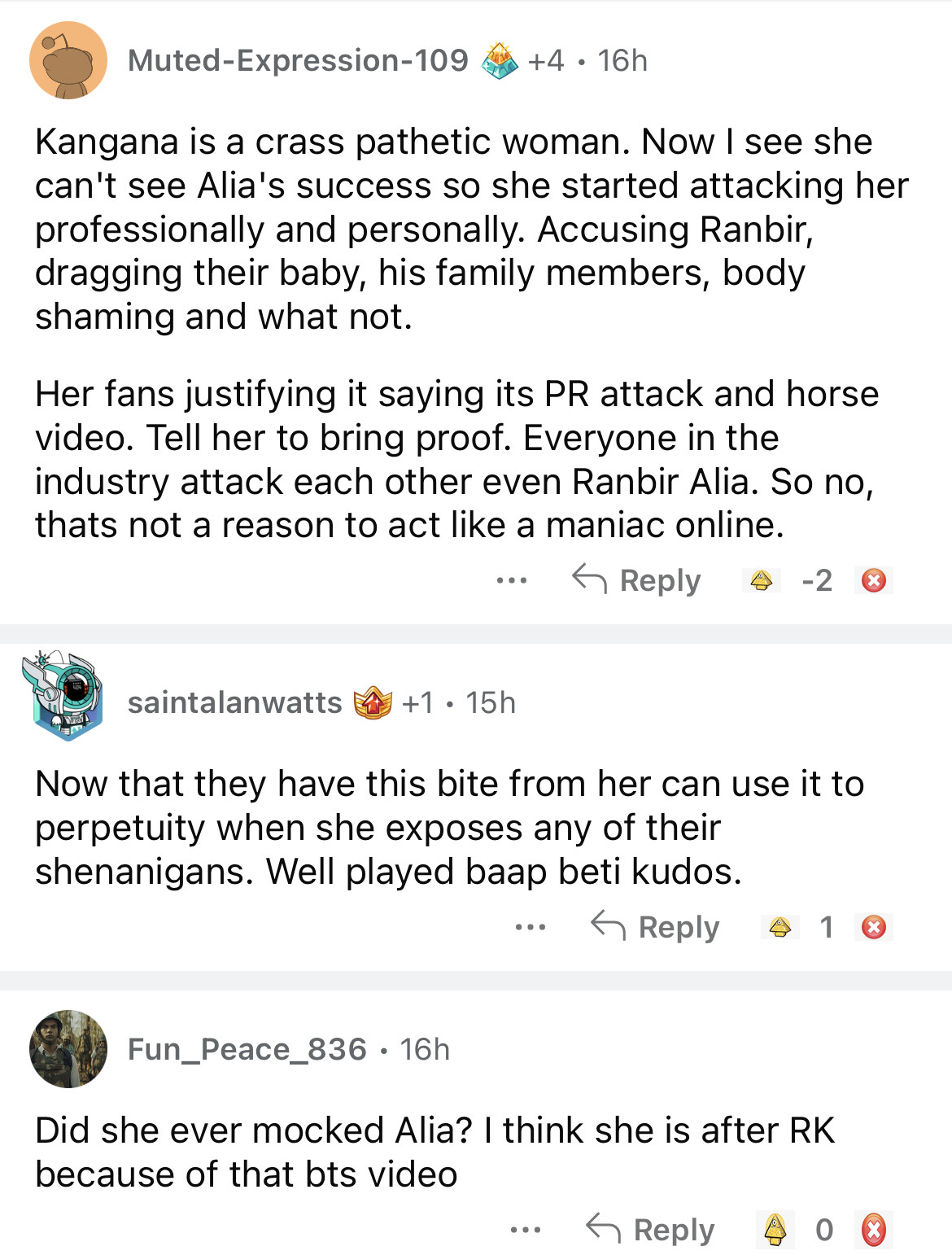
Task: Upvote Fun_Peace_836's comment
Action: (x=775, y=1229)
